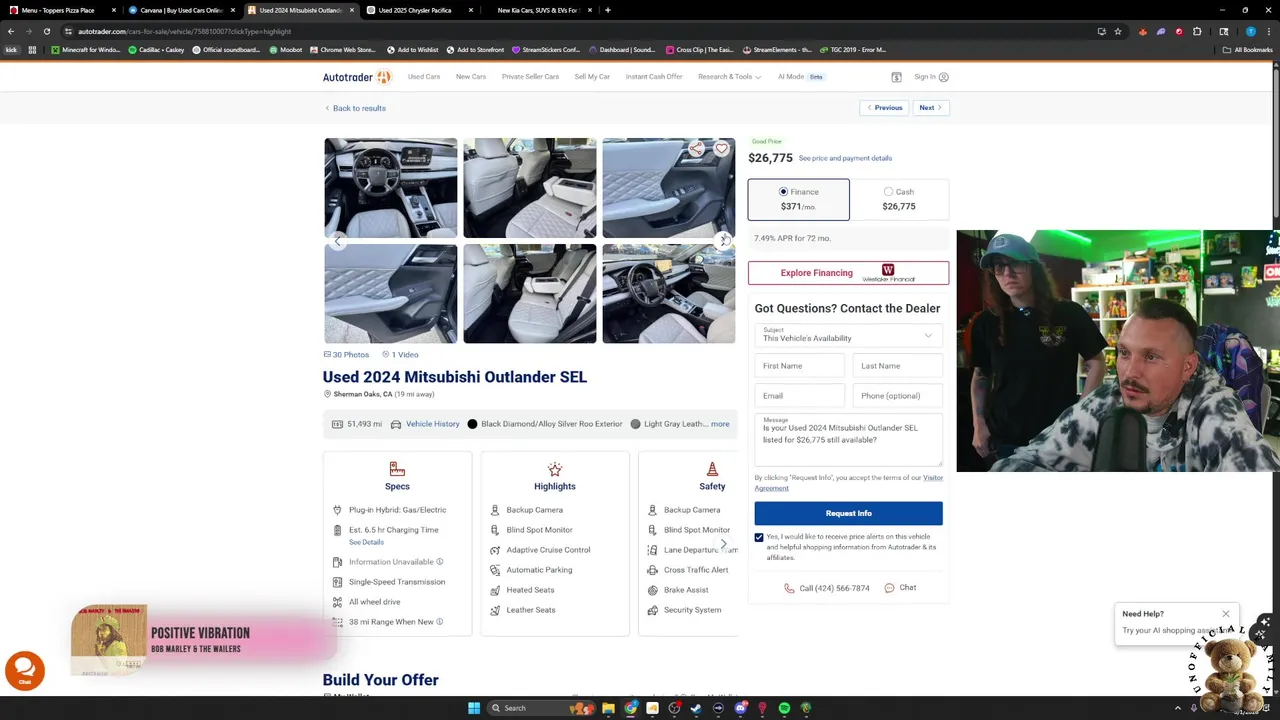Screen dimensions: 1280x720
Task: Click the Safety cone icon
Action: [x=712, y=469]
